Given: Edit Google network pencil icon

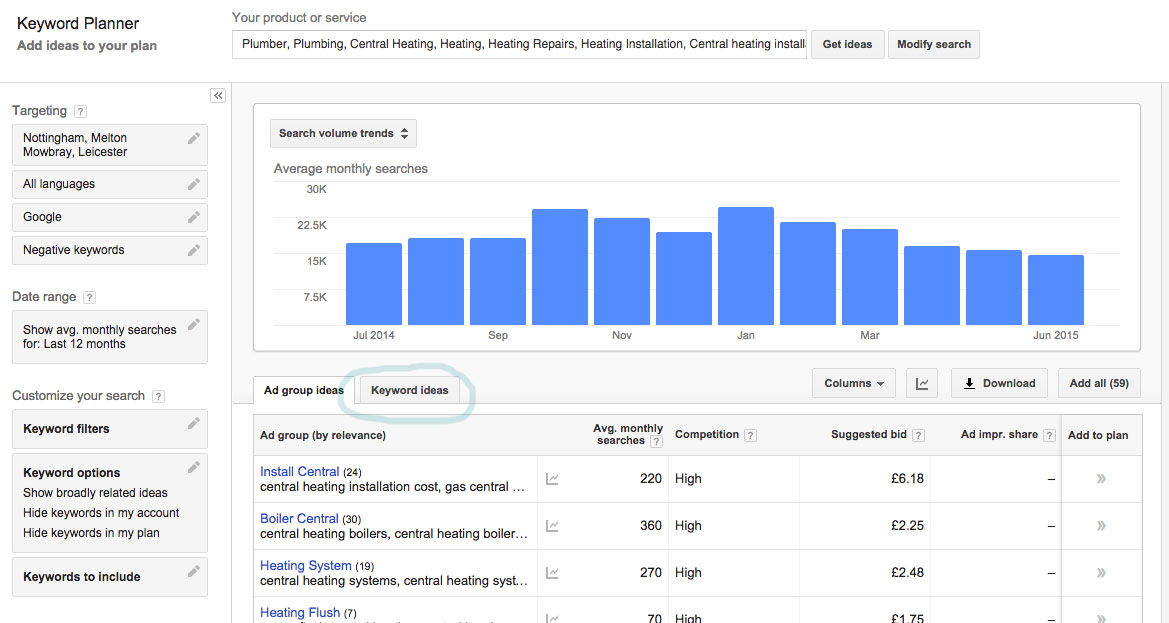Looking at the screenshot, I should point(194,217).
